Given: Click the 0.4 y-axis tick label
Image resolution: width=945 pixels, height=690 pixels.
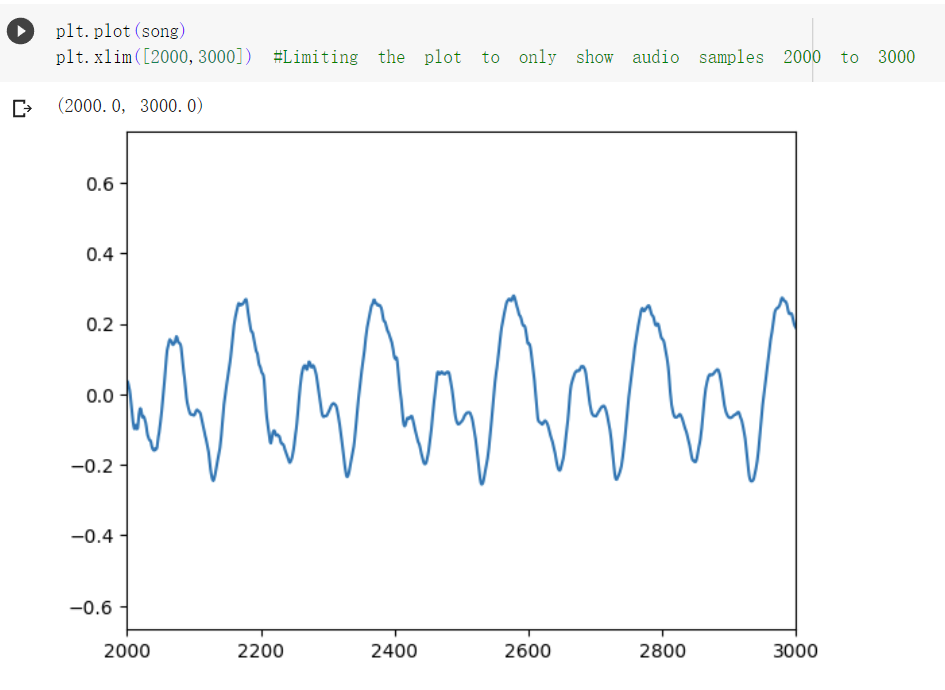Looking at the screenshot, I should pyautogui.click(x=101, y=254).
